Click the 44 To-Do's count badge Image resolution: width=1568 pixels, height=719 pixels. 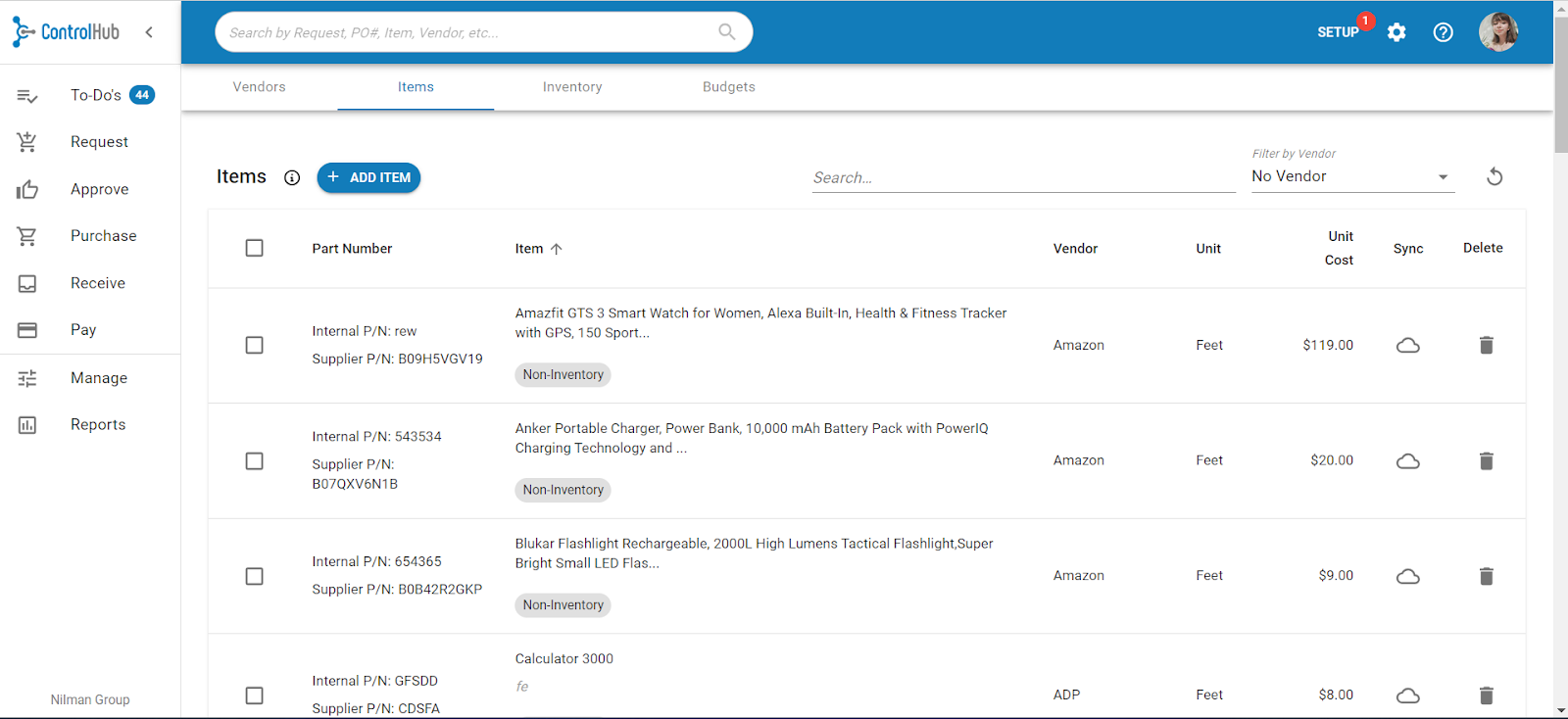[142, 95]
